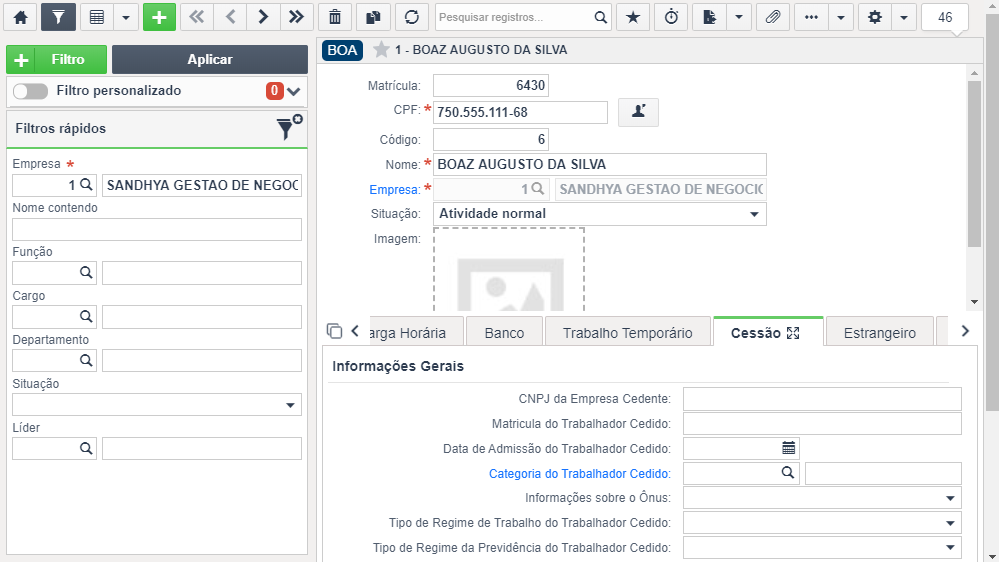
Task: Click the red 0 filter count badge
Action: [x=274, y=91]
